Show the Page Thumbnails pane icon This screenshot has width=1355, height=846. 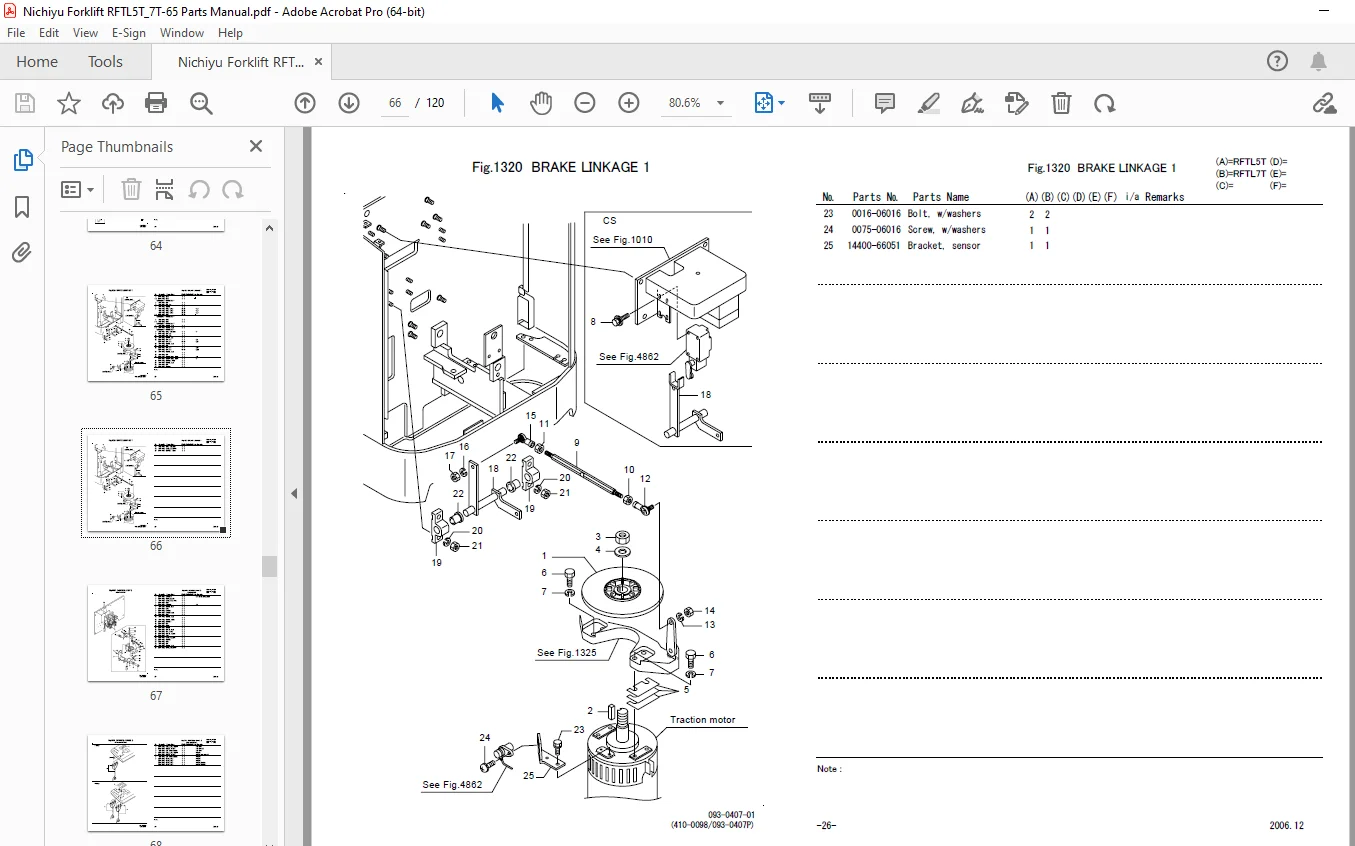[x=22, y=159]
